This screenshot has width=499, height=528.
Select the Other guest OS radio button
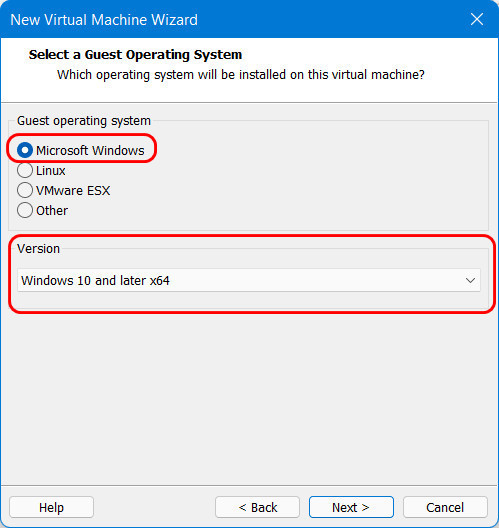25,210
